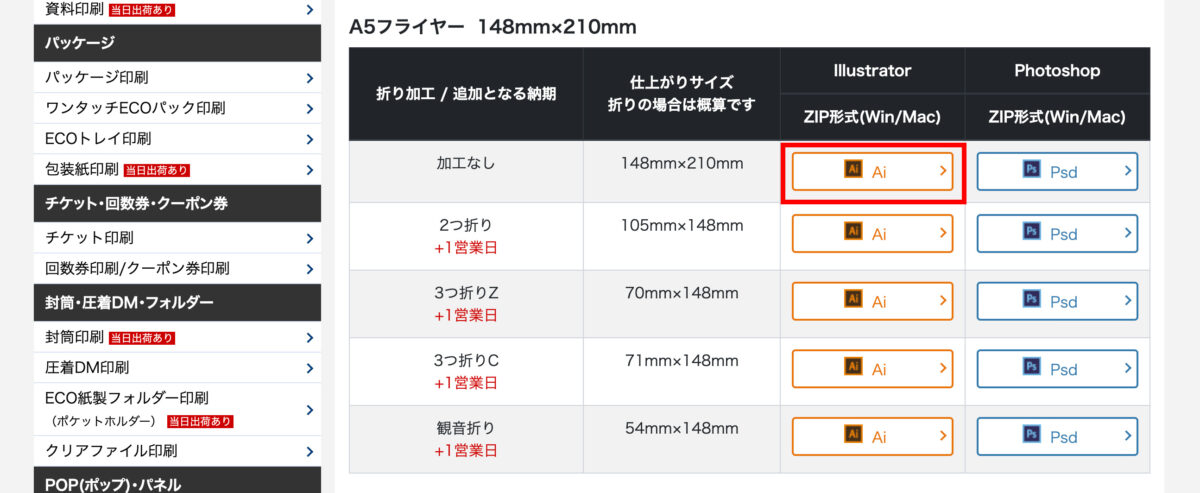Open ECO紙製フォルダー印刷 sidebar entry

coord(177,409)
